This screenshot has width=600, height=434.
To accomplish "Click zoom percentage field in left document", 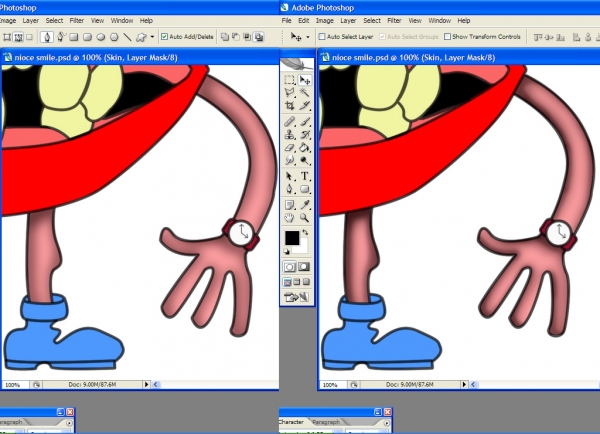I will 14,385.
